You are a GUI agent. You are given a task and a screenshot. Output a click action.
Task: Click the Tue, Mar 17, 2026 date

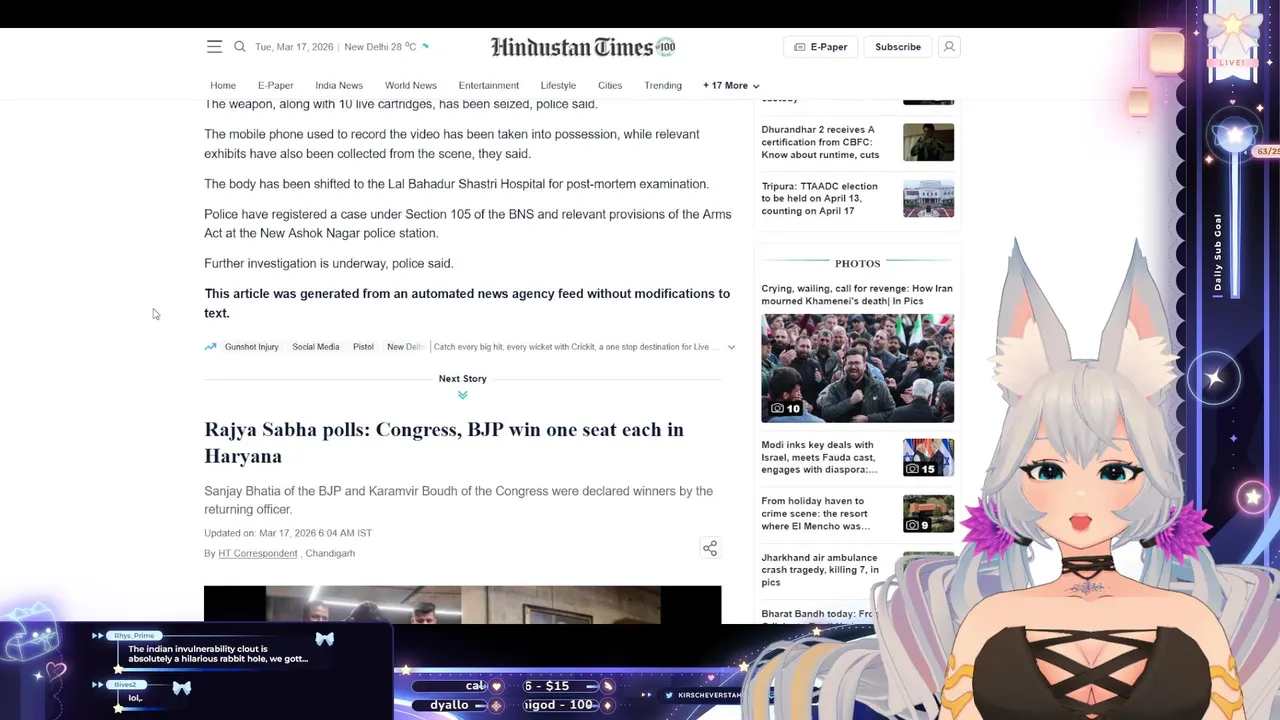pos(294,47)
